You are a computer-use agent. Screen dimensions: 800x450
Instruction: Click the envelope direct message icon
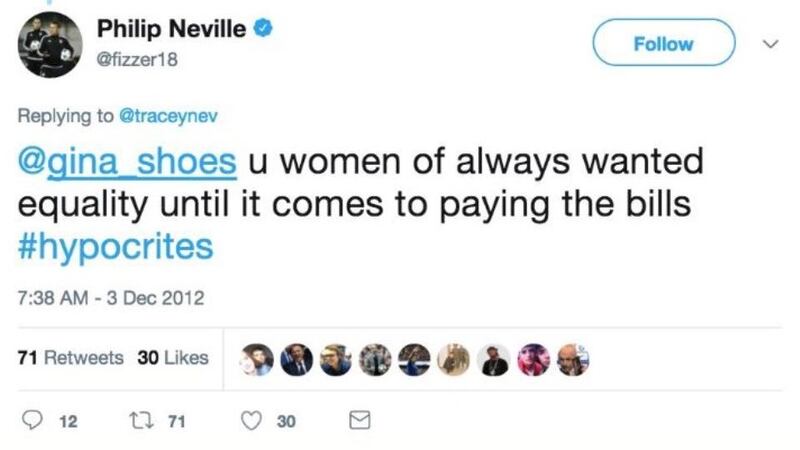356,422
